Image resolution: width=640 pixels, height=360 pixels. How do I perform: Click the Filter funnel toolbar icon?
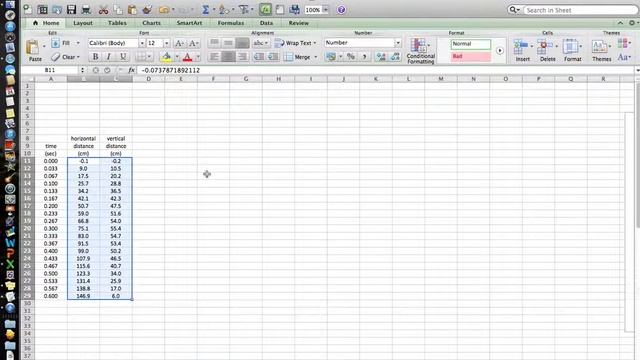point(244,9)
